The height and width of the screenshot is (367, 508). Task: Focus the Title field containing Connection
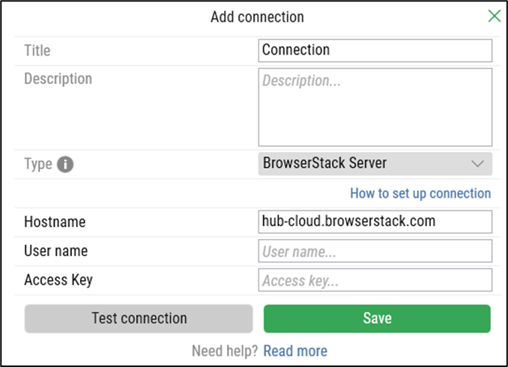tap(375, 51)
